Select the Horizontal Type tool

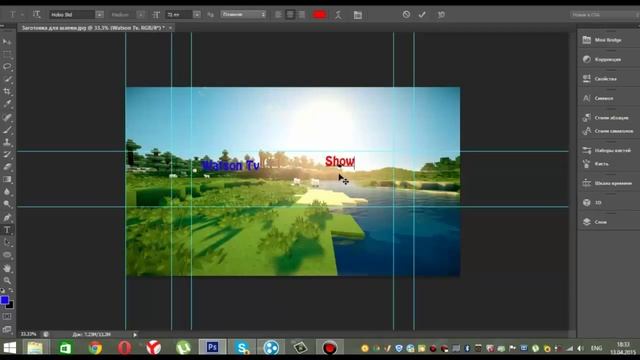(x=7, y=230)
